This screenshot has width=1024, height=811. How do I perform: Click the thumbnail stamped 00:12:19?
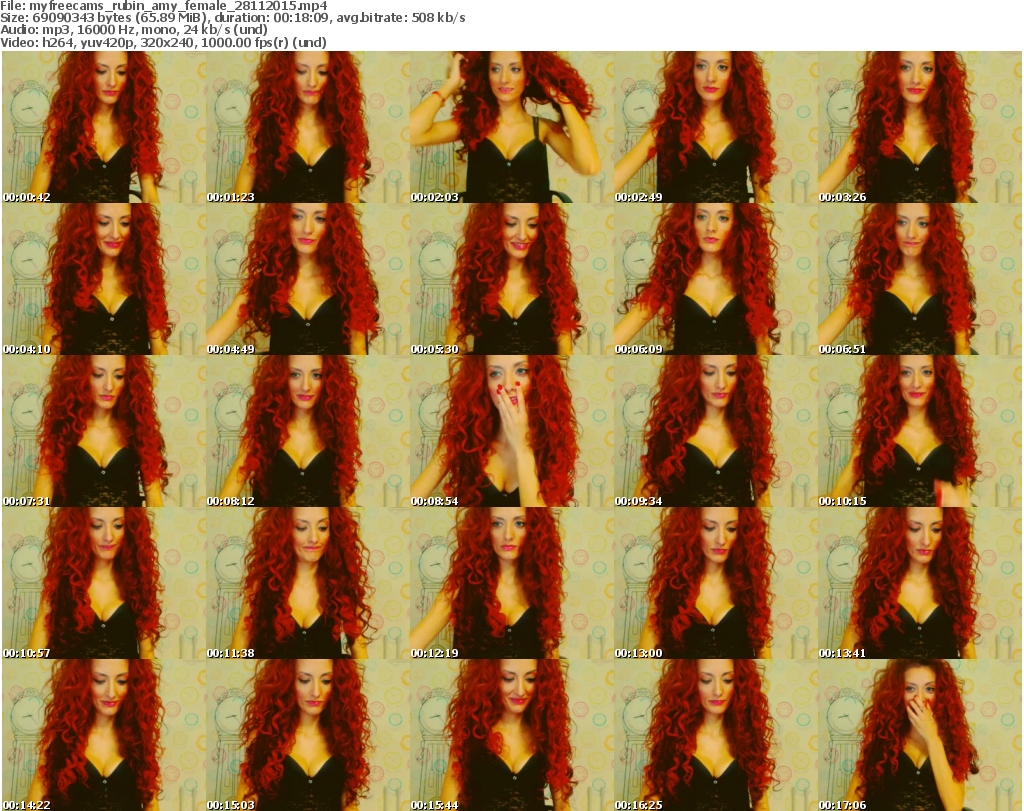512,583
